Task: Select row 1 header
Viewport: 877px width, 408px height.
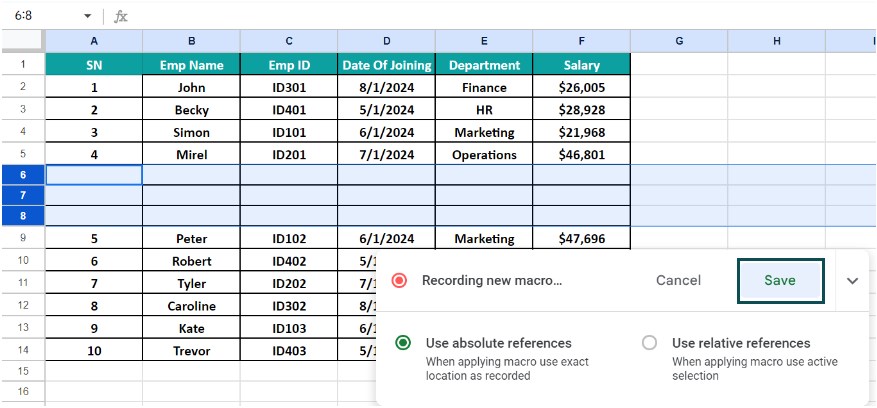Action: [23, 64]
